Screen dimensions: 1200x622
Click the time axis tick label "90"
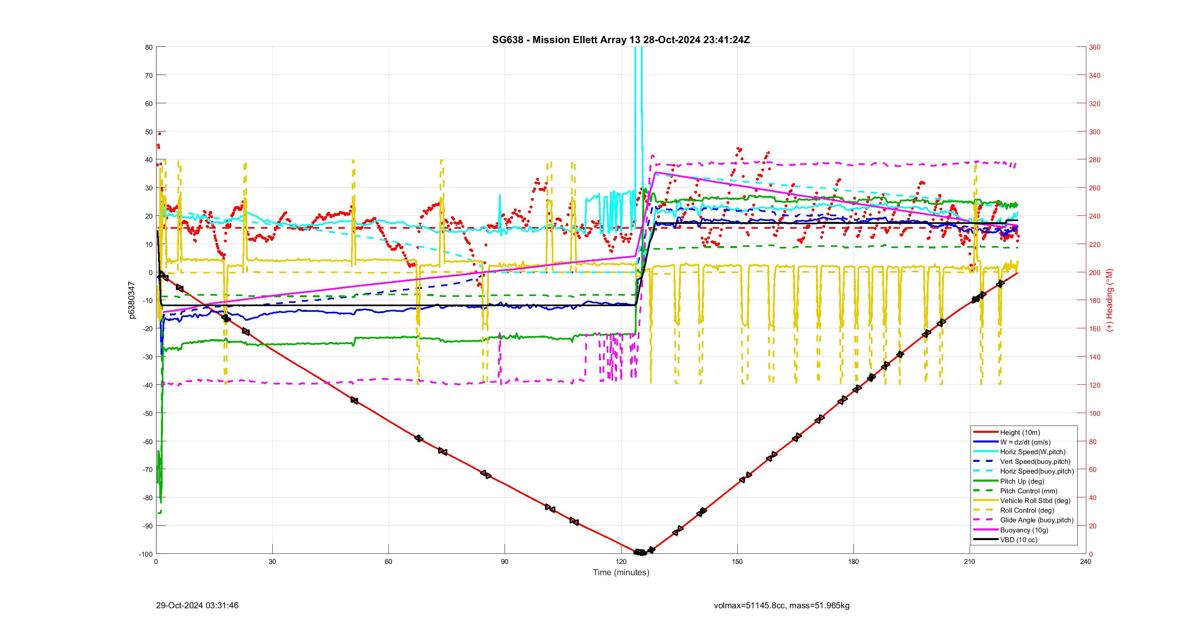pos(505,562)
